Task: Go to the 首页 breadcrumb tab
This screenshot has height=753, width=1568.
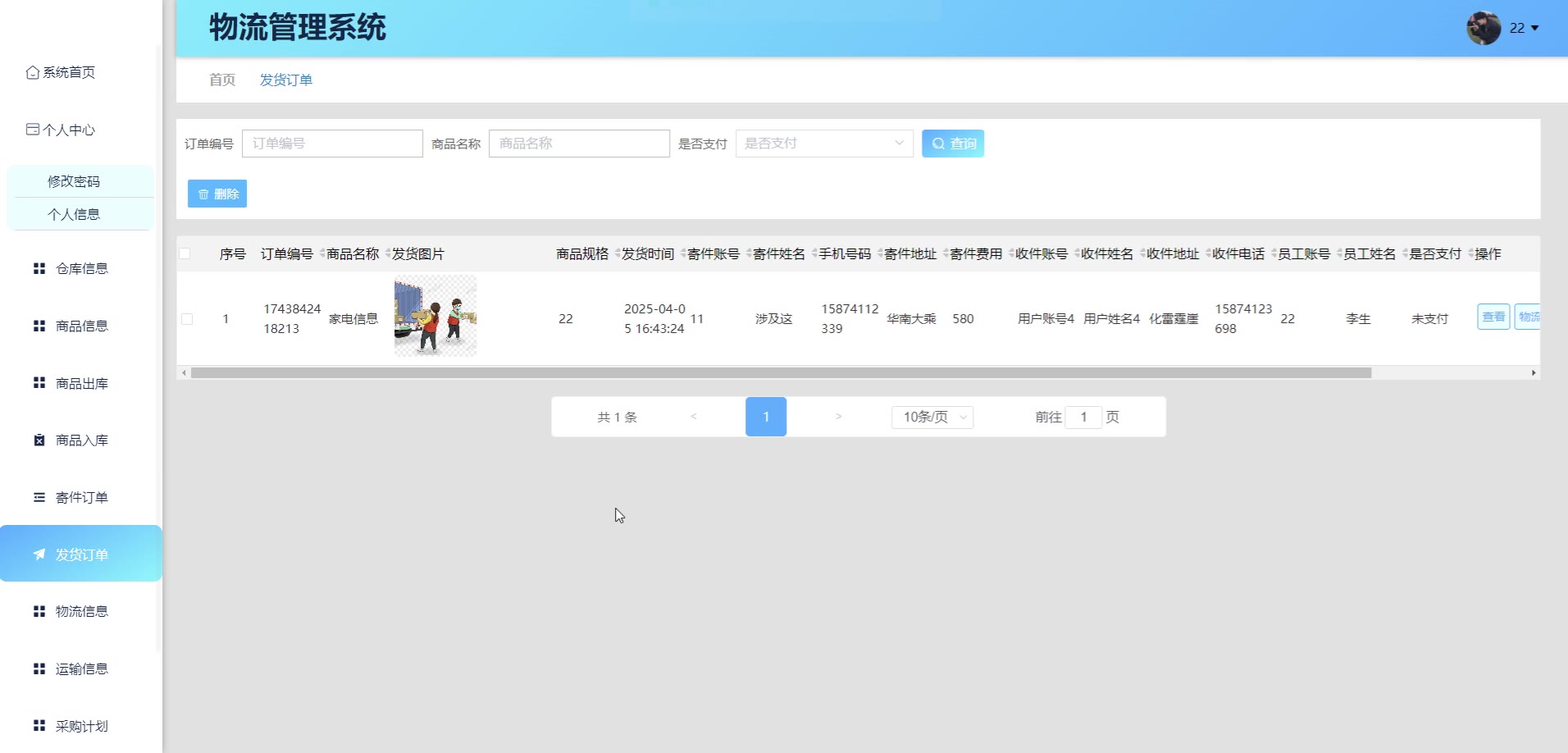Action: tap(221, 80)
